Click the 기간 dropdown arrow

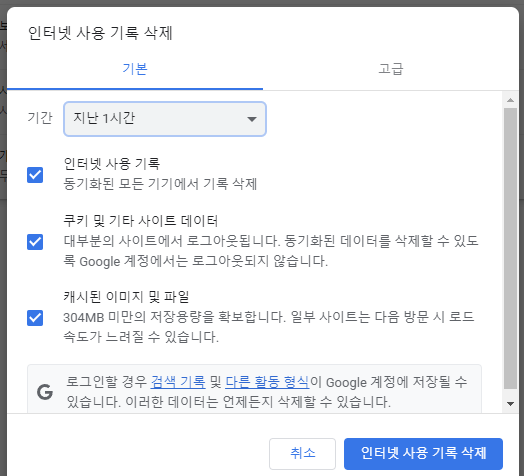252,119
